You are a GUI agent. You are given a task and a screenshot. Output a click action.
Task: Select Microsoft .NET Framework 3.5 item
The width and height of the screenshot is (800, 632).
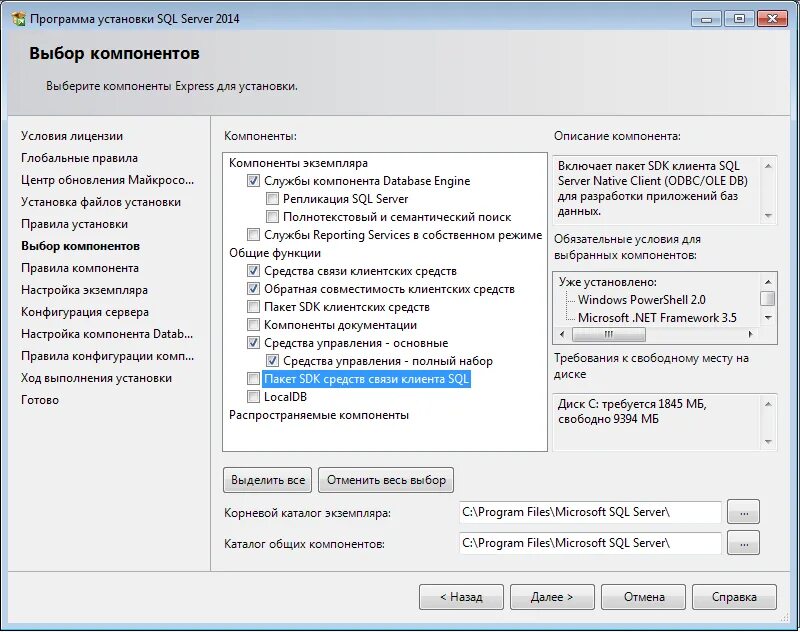[657, 318]
